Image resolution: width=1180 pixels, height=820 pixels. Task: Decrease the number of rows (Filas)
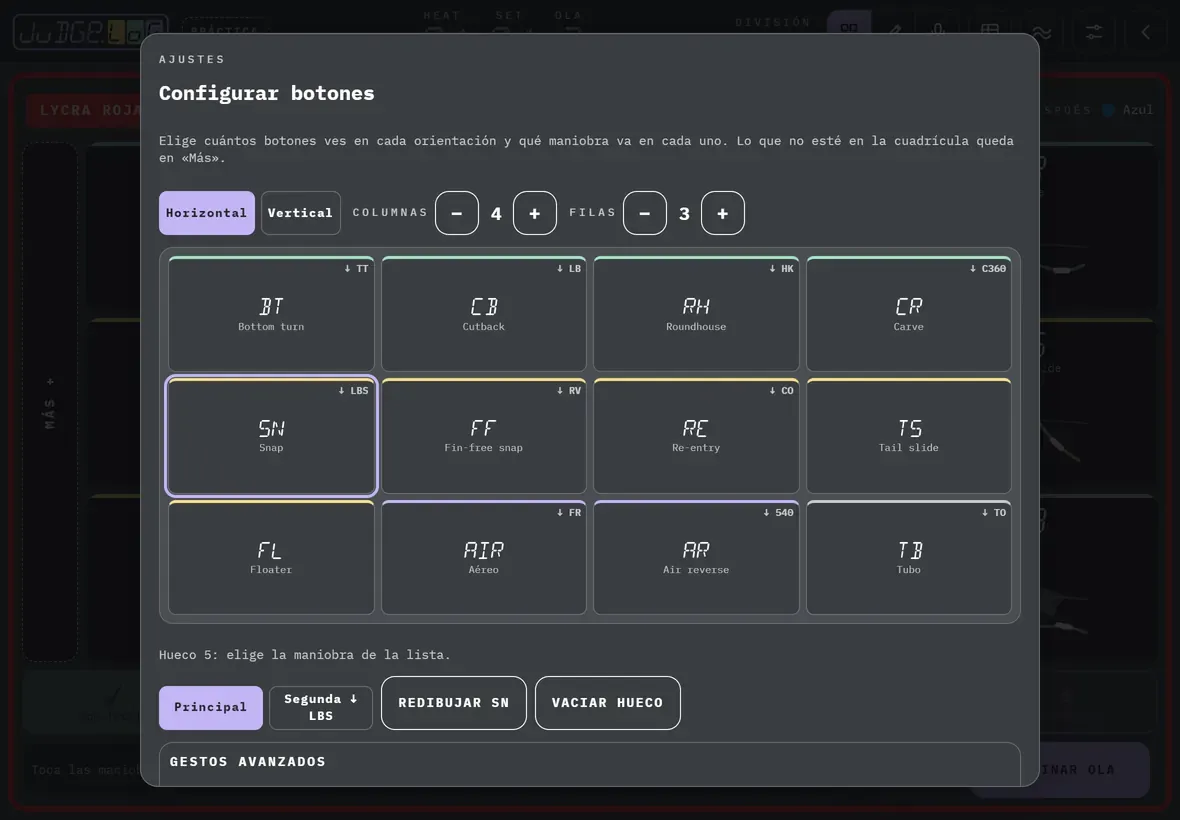pos(645,213)
